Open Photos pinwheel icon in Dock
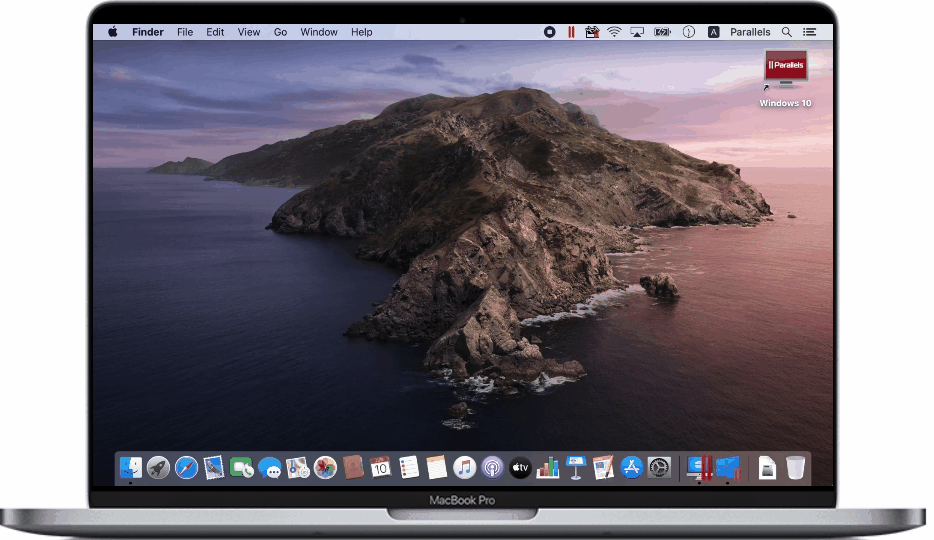The image size is (934, 540). click(x=325, y=468)
